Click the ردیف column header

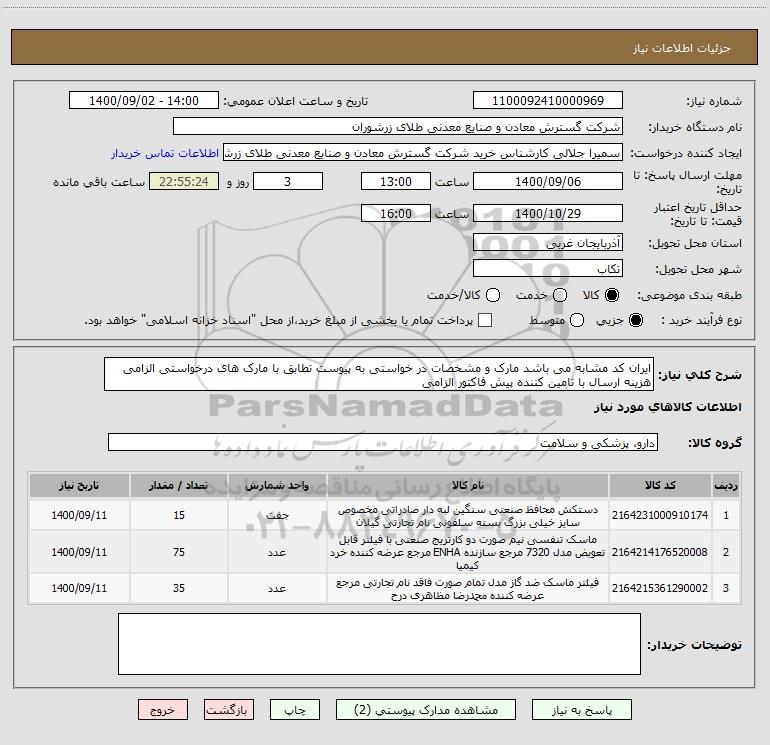(726, 486)
